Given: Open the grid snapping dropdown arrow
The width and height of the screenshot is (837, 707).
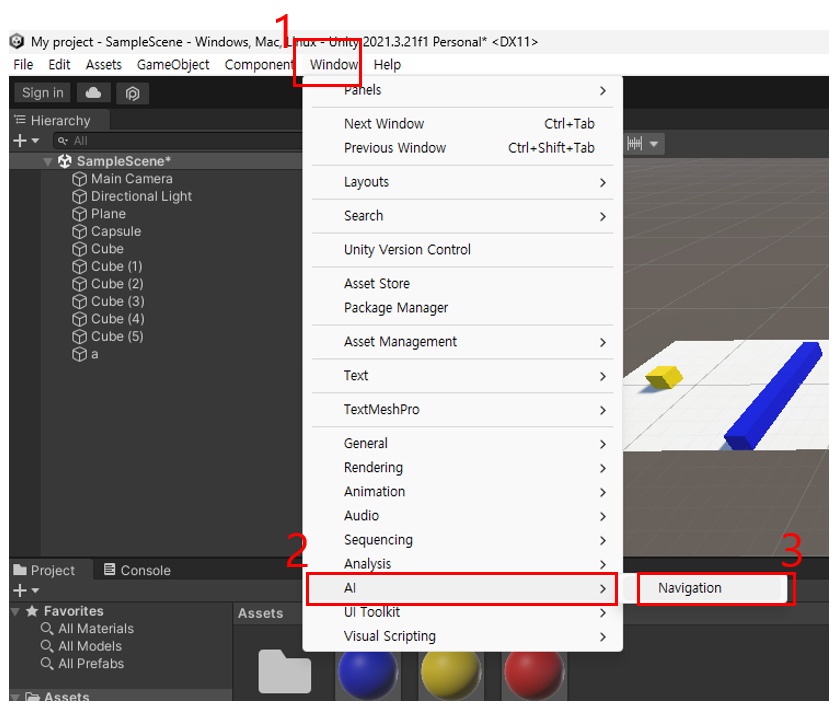Looking at the screenshot, I should click(x=654, y=144).
